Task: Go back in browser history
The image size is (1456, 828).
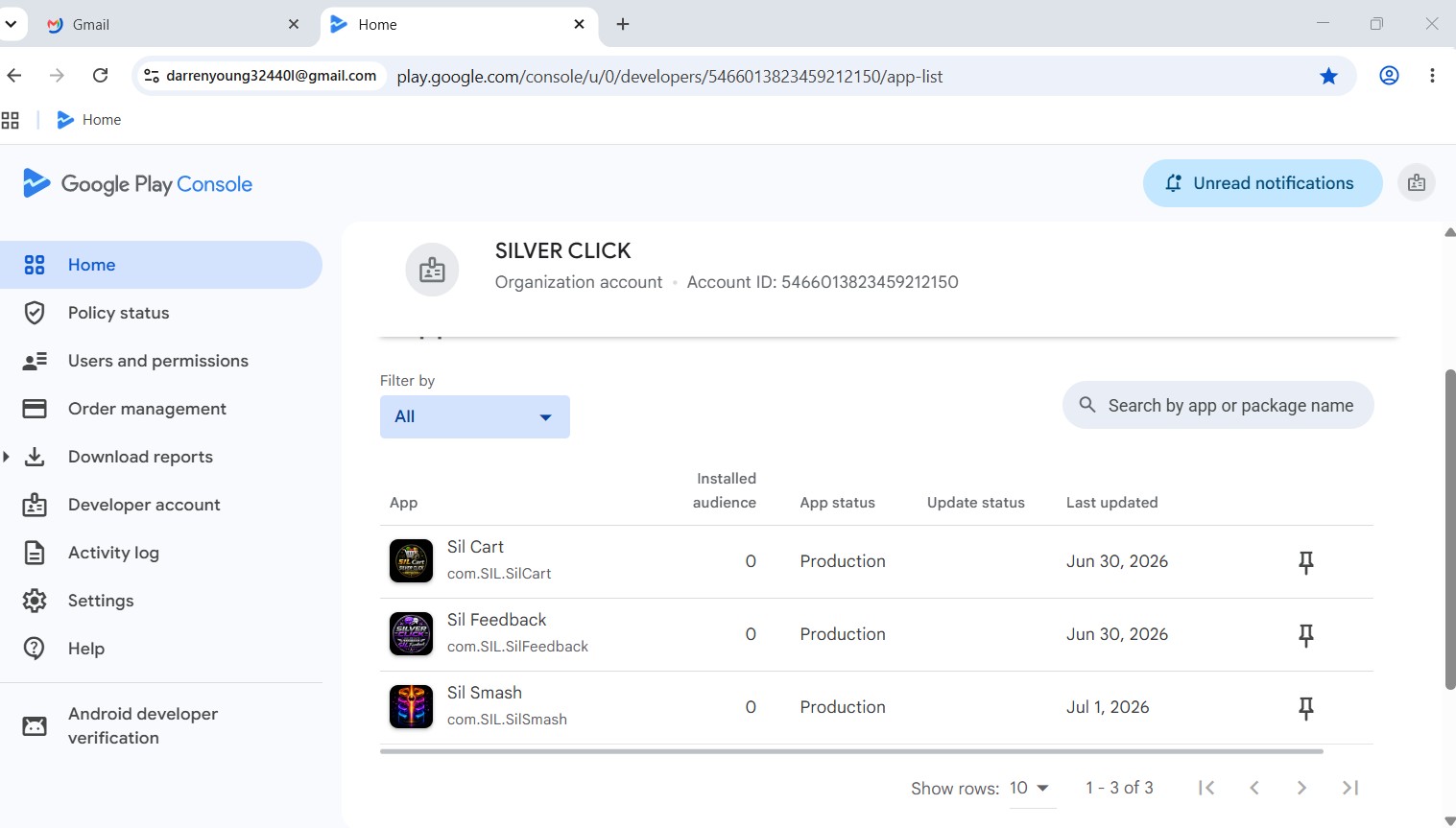Action: click(13, 76)
